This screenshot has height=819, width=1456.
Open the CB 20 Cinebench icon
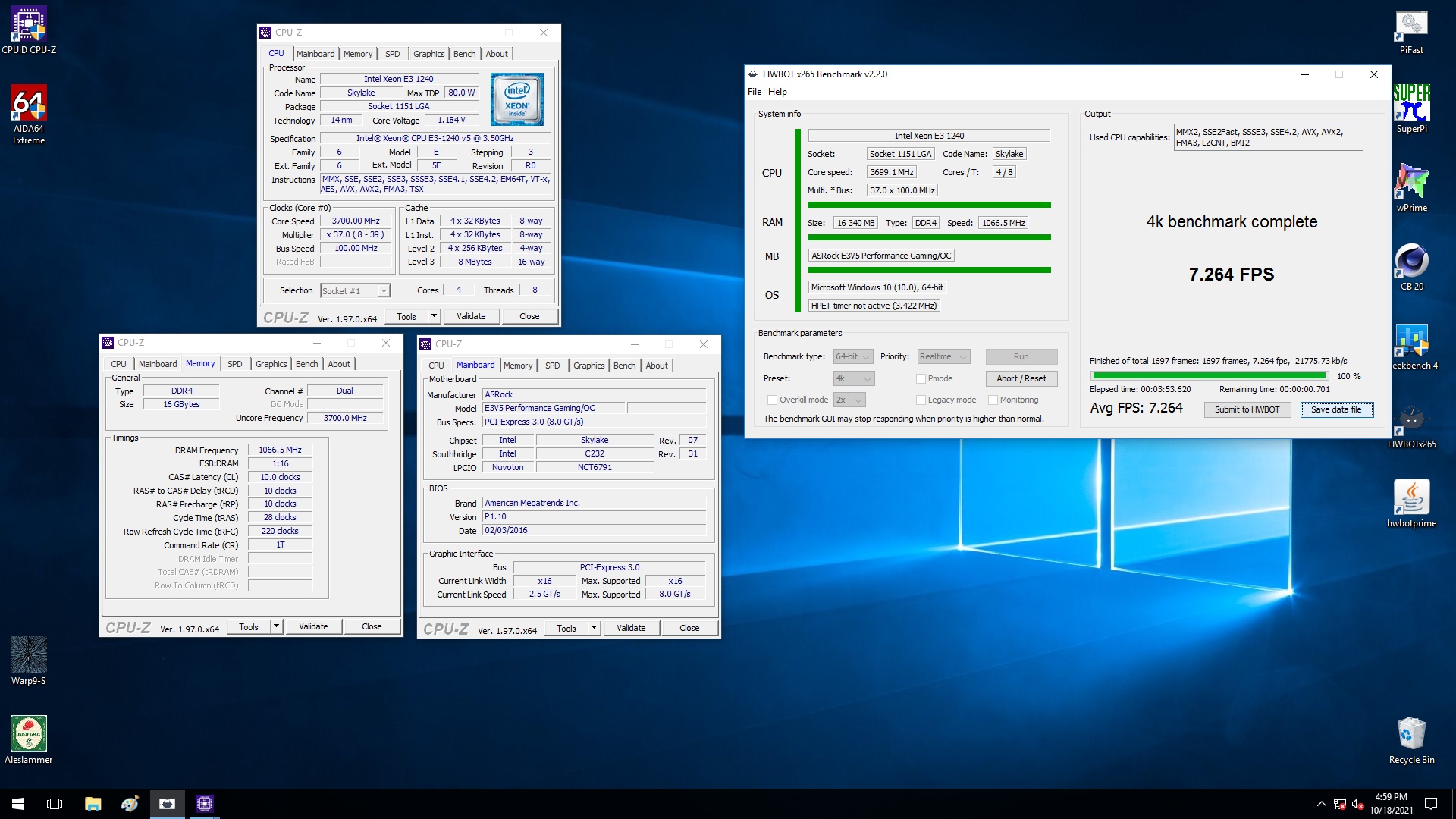[1411, 267]
